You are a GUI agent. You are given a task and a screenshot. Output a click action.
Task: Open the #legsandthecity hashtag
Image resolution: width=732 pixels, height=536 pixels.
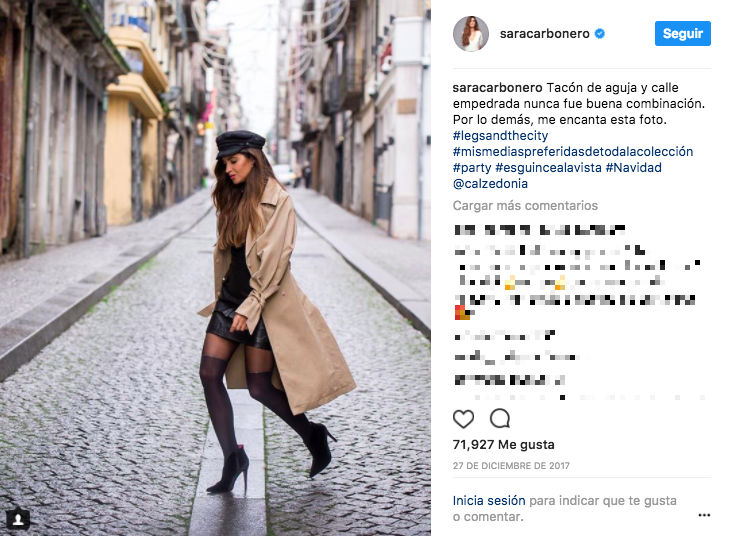tap(500, 136)
